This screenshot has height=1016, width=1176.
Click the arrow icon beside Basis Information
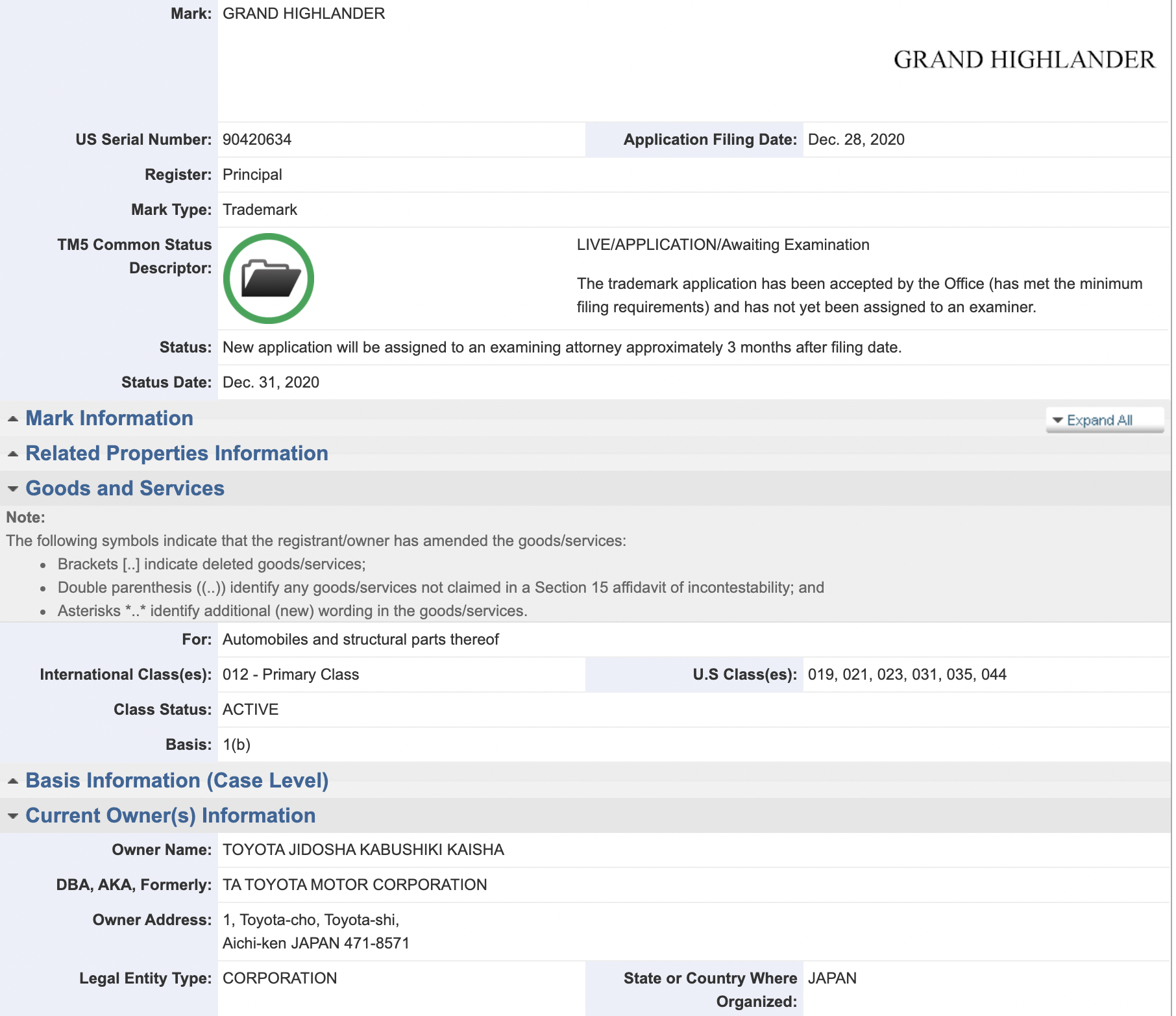pos(13,782)
